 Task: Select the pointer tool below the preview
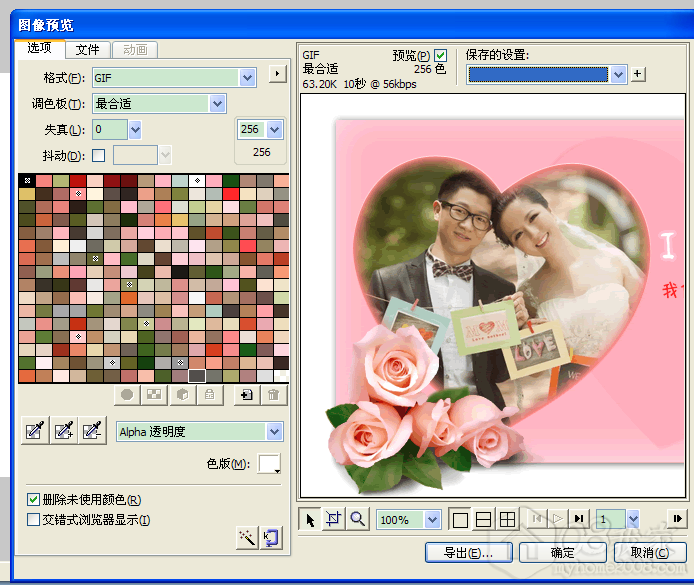point(310,519)
